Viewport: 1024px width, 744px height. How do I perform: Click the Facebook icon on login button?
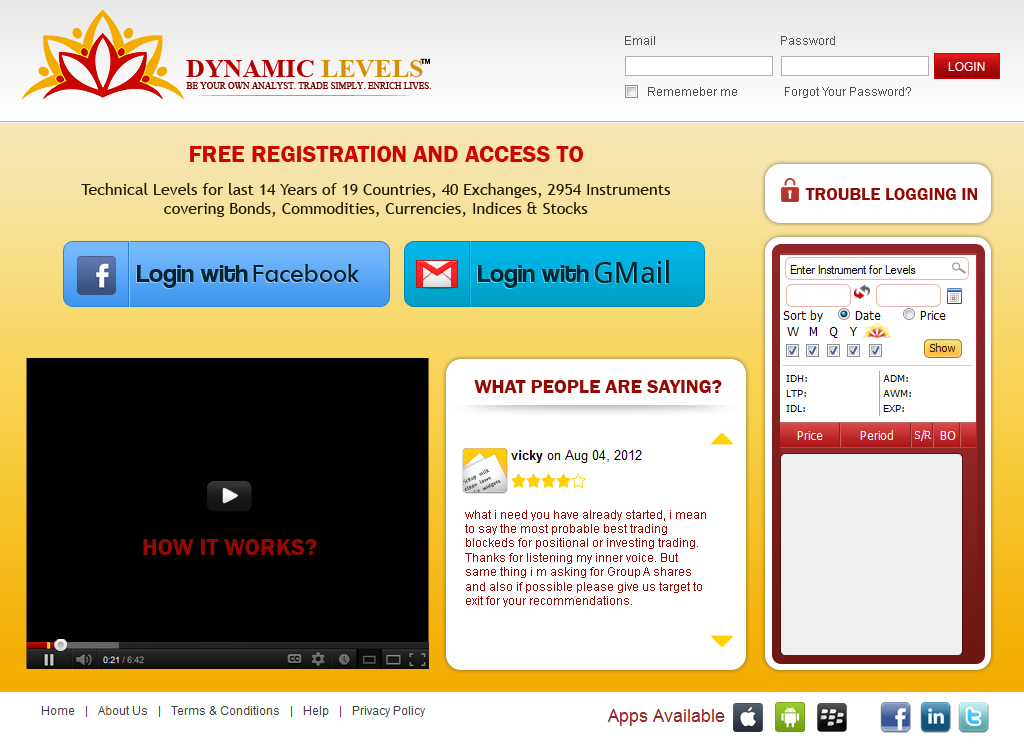click(x=97, y=275)
